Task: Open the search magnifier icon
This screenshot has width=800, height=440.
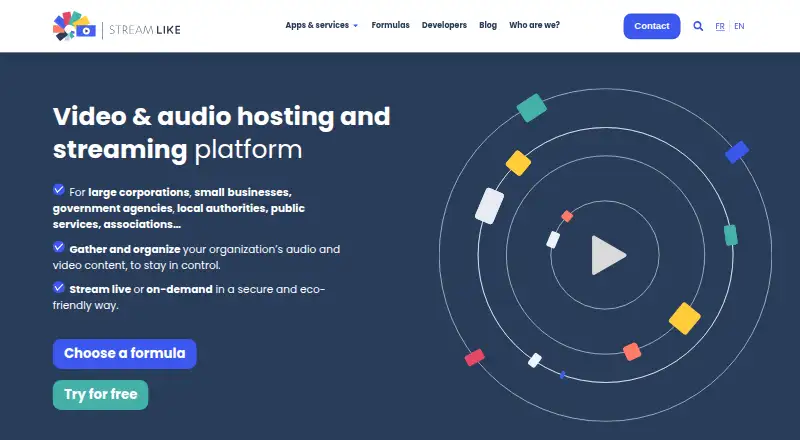Action: click(x=698, y=26)
